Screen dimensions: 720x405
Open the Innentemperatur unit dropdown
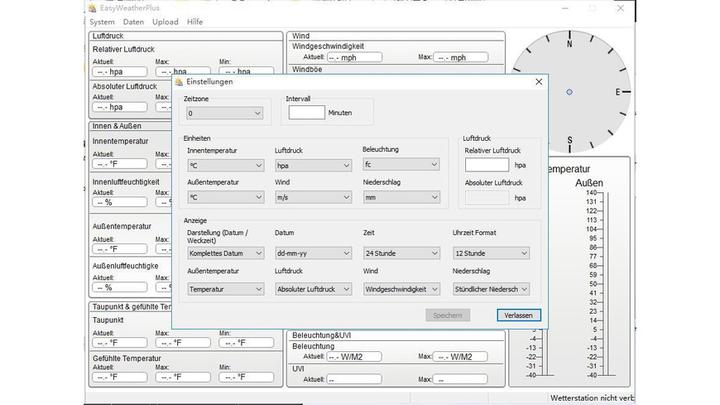225,165
